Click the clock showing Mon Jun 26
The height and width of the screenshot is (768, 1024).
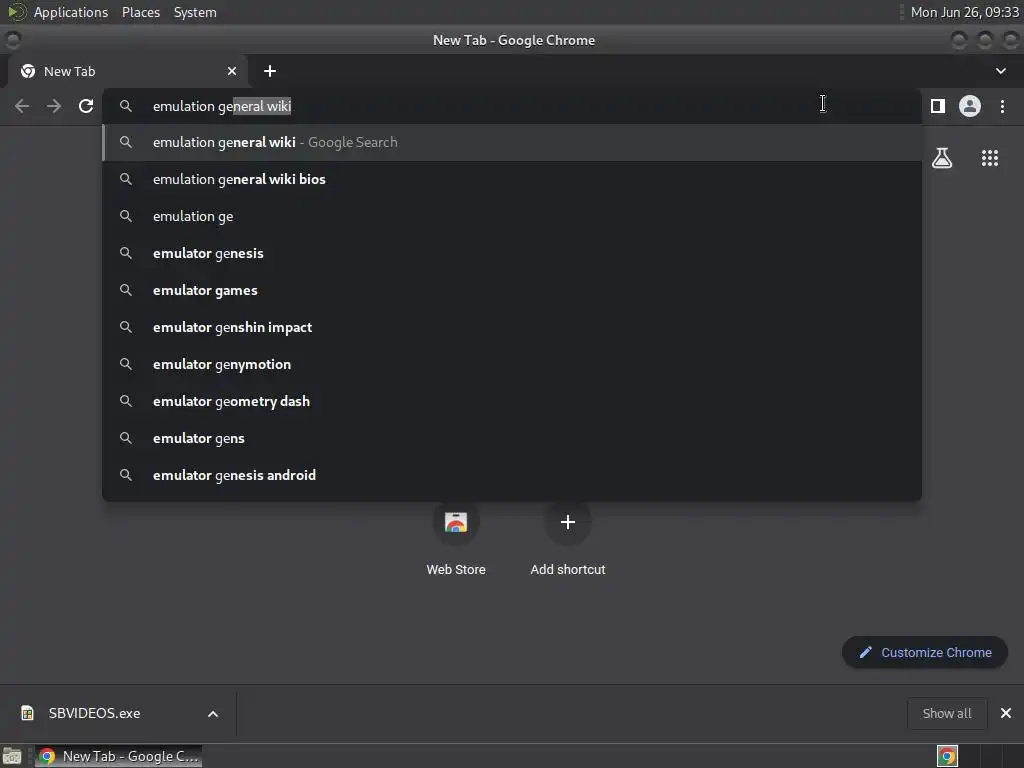[965, 12]
